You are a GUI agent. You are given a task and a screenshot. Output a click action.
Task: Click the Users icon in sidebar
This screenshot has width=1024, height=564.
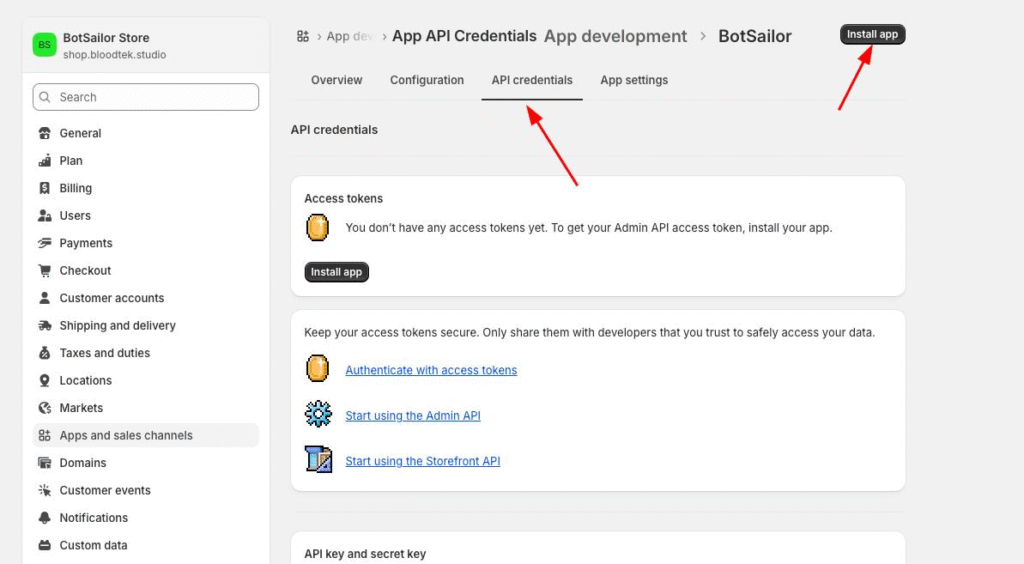point(44,215)
